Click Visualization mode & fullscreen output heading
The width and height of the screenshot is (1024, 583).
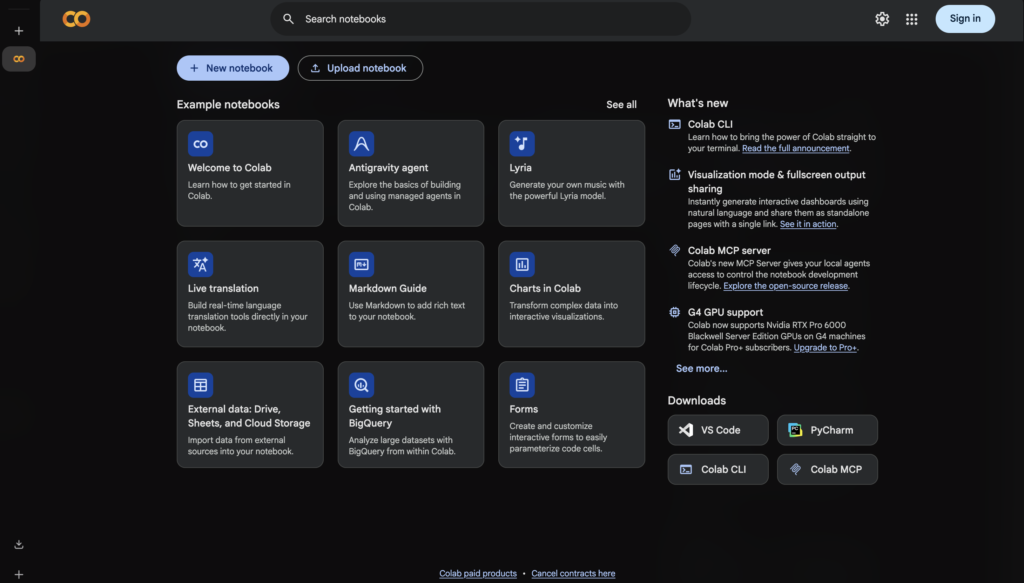(776, 181)
